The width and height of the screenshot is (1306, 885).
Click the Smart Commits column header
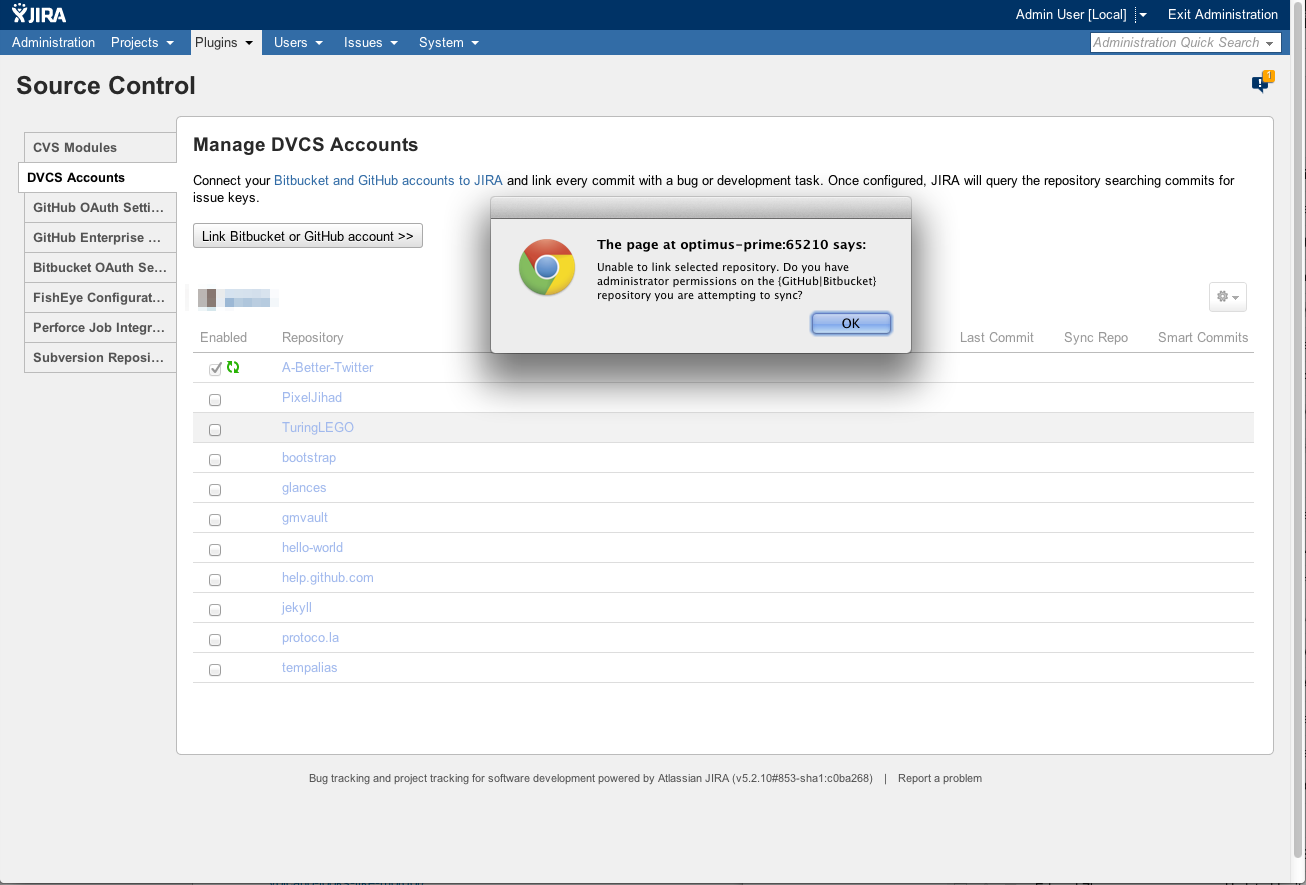[x=1203, y=337]
